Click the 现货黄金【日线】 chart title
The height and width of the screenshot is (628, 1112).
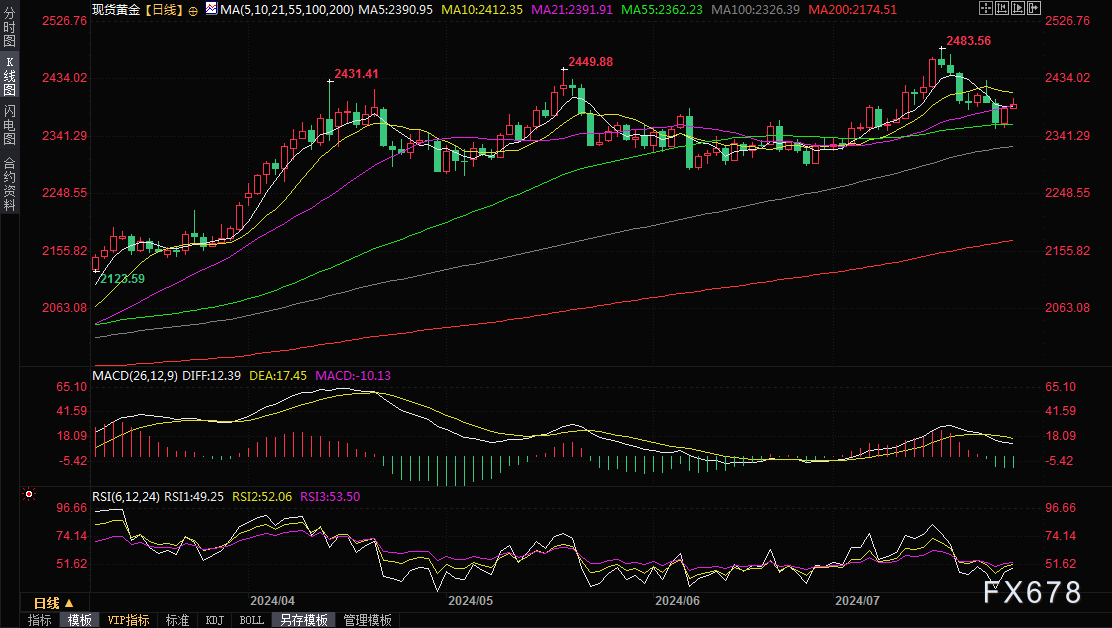coord(138,10)
